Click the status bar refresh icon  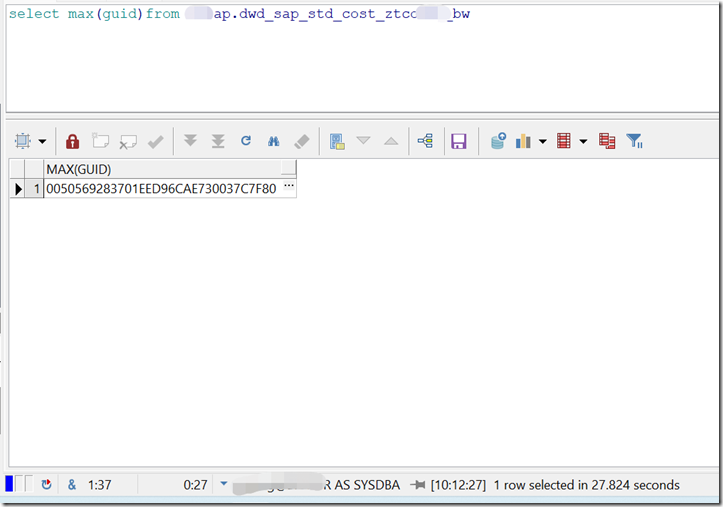[x=46, y=485]
